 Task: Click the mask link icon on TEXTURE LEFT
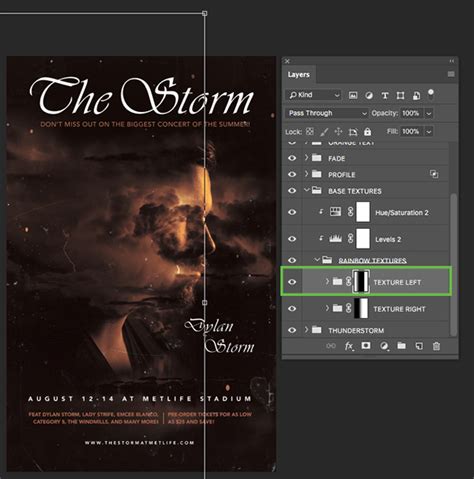(348, 282)
